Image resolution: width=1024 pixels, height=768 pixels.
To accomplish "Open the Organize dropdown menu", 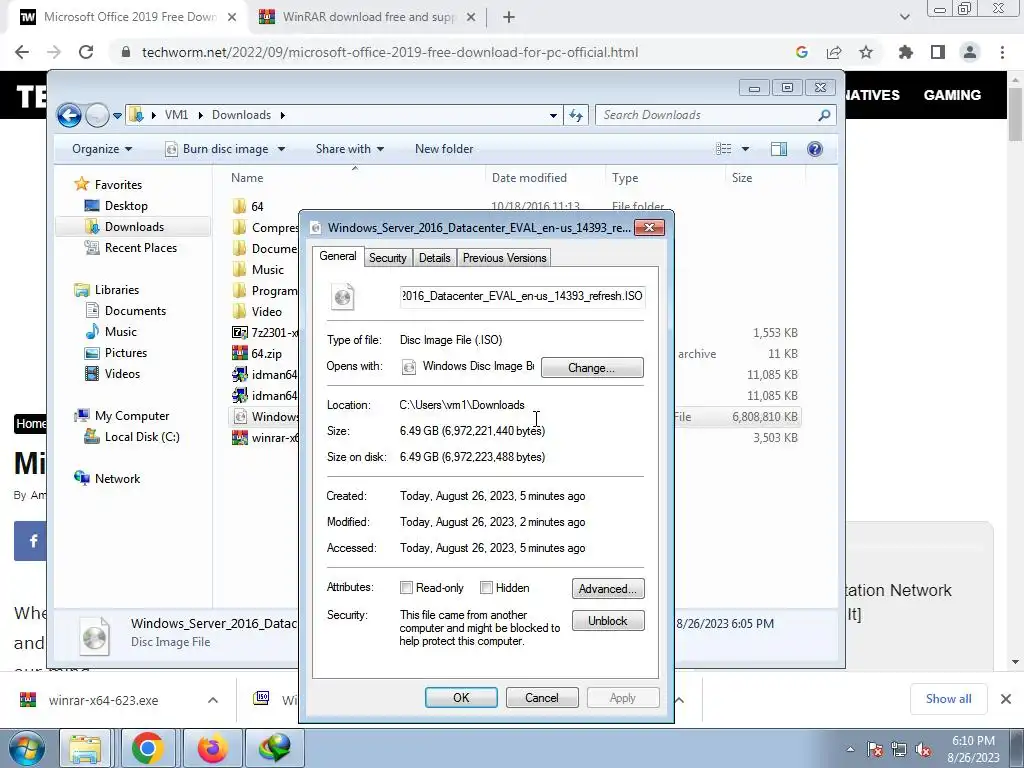I will pos(102,149).
